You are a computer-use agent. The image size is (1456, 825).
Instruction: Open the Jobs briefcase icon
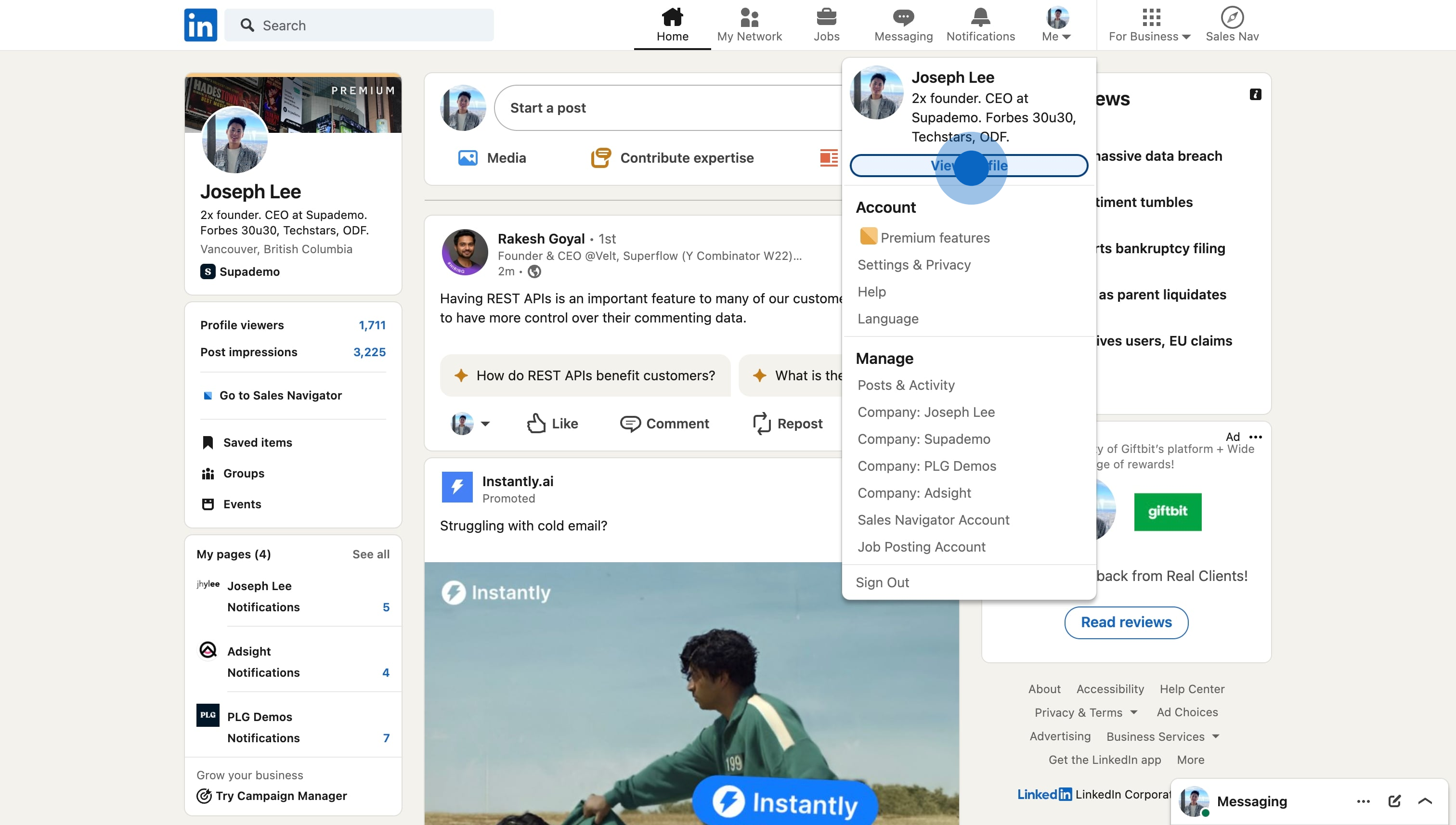tap(826, 17)
